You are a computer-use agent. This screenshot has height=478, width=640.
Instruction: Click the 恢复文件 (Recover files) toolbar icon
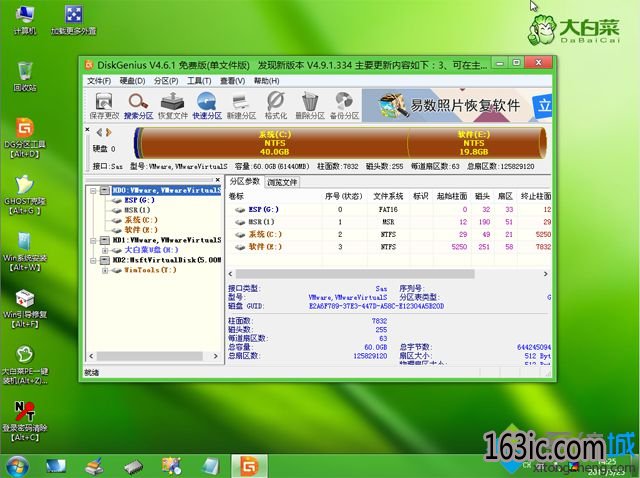pyautogui.click(x=173, y=105)
